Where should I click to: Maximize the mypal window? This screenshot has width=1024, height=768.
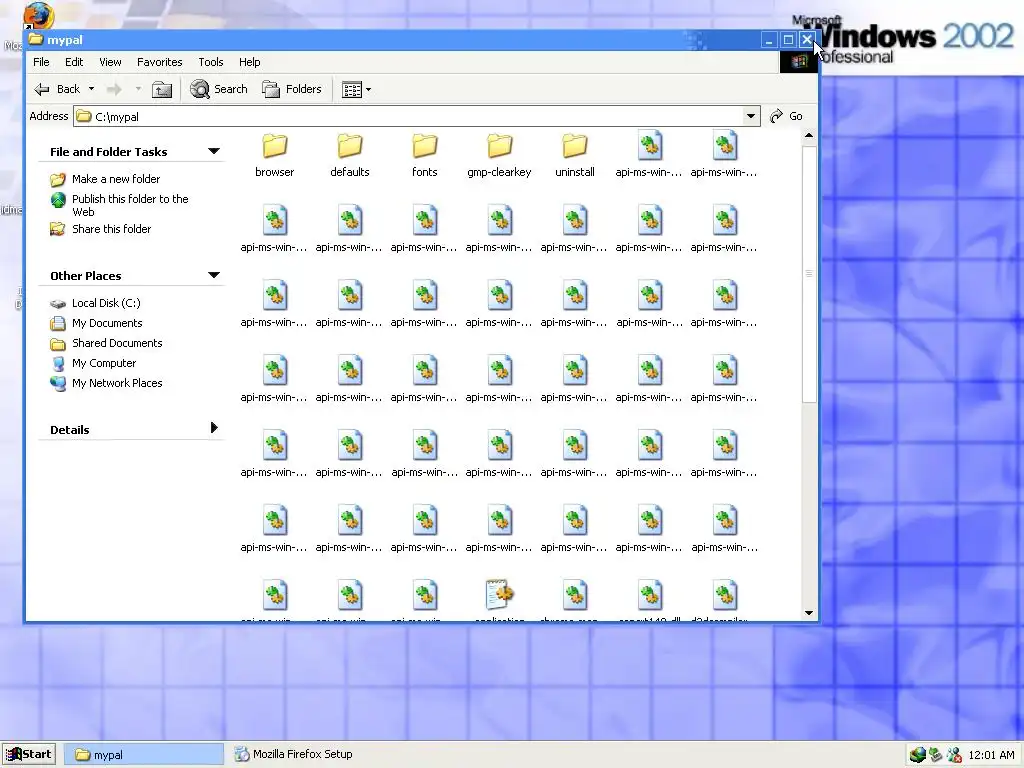788,40
